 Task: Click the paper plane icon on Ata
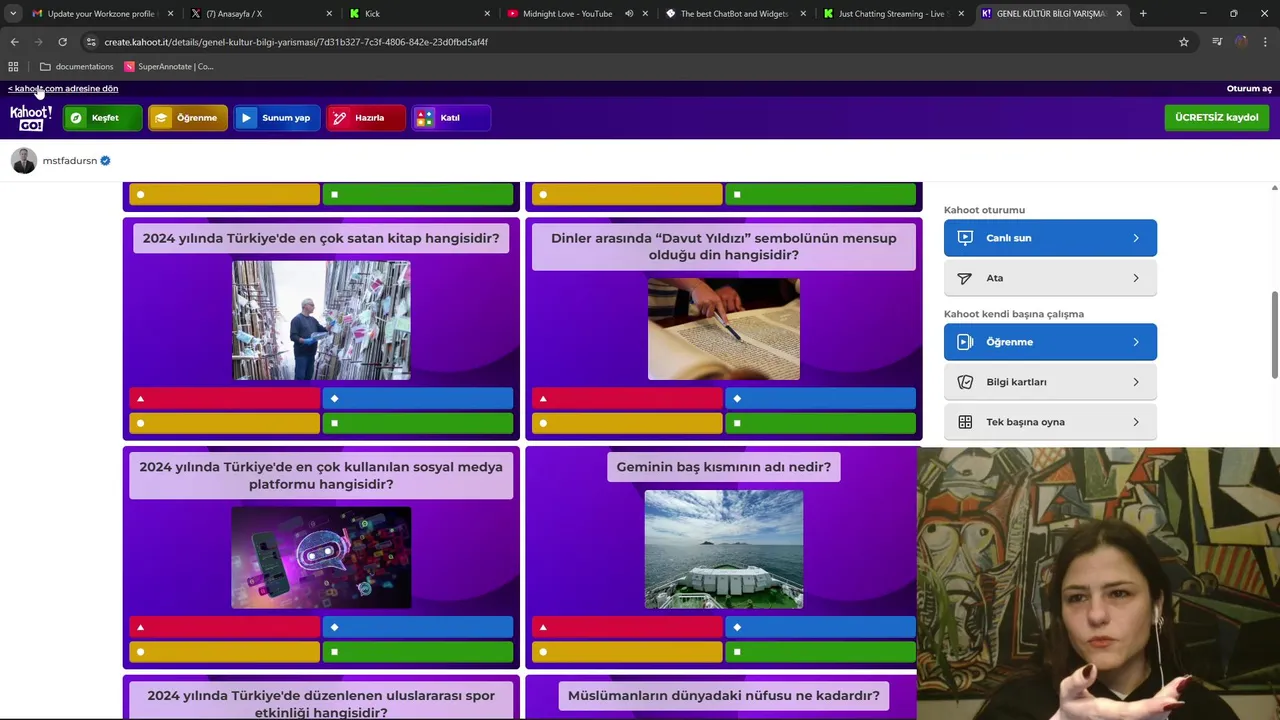(x=965, y=278)
